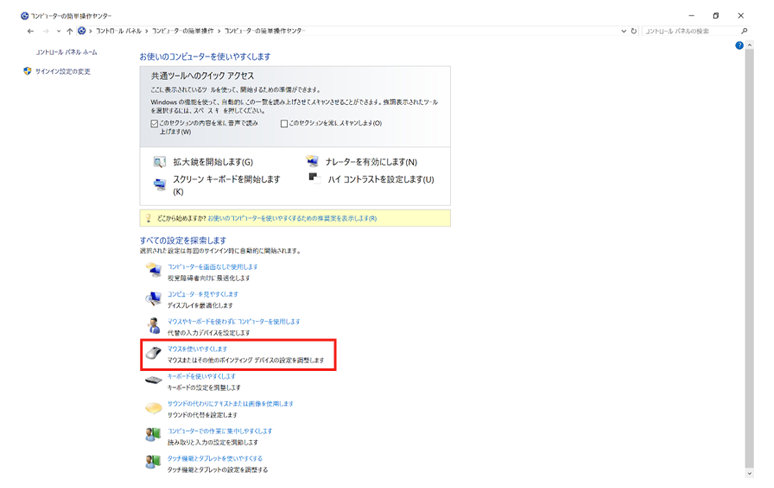Start スクリーン キーボードを開始します(K)
Screen dimensions: 774x488
pyautogui.click(x=226, y=185)
